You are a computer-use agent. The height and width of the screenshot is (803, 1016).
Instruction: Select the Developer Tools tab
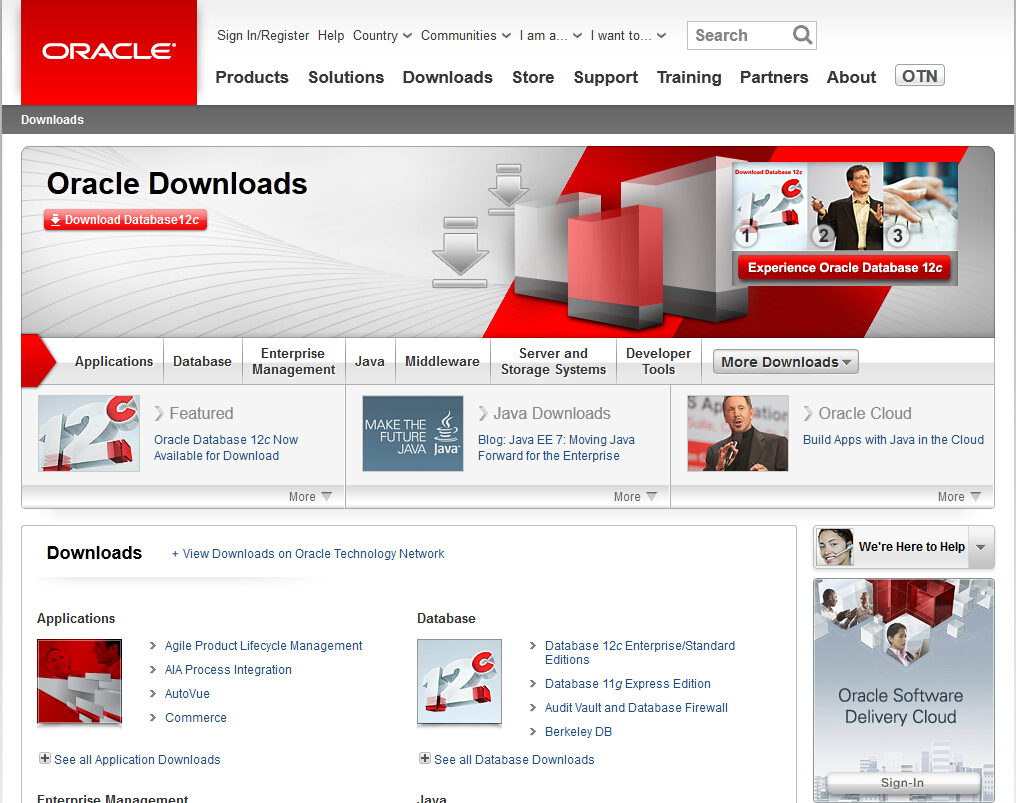pos(658,361)
